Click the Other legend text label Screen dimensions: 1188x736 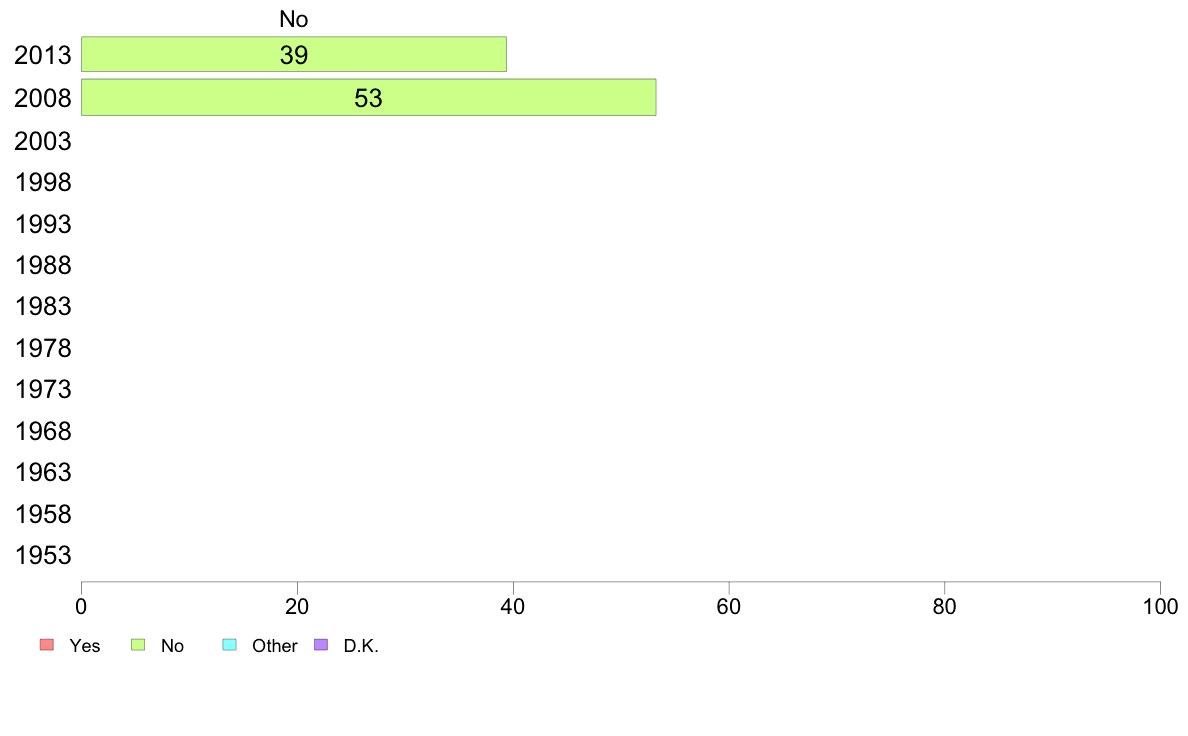[x=274, y=646]
